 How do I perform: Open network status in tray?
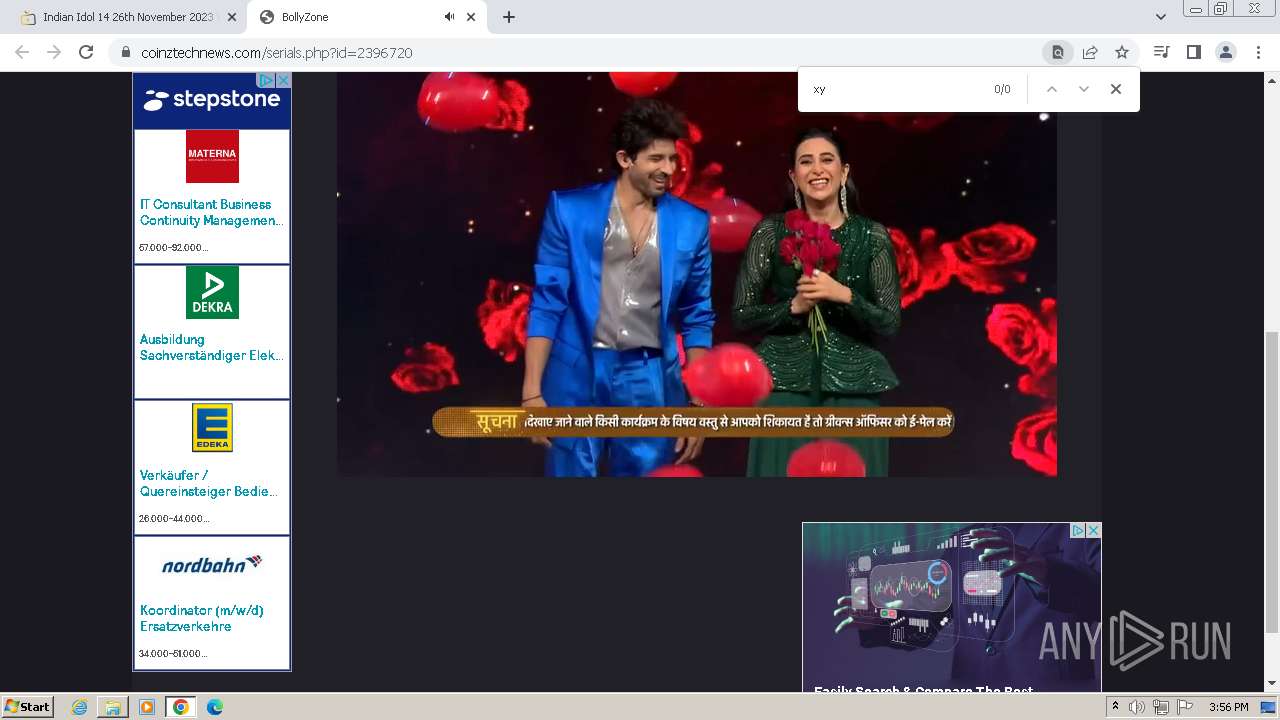(1161, 707)
